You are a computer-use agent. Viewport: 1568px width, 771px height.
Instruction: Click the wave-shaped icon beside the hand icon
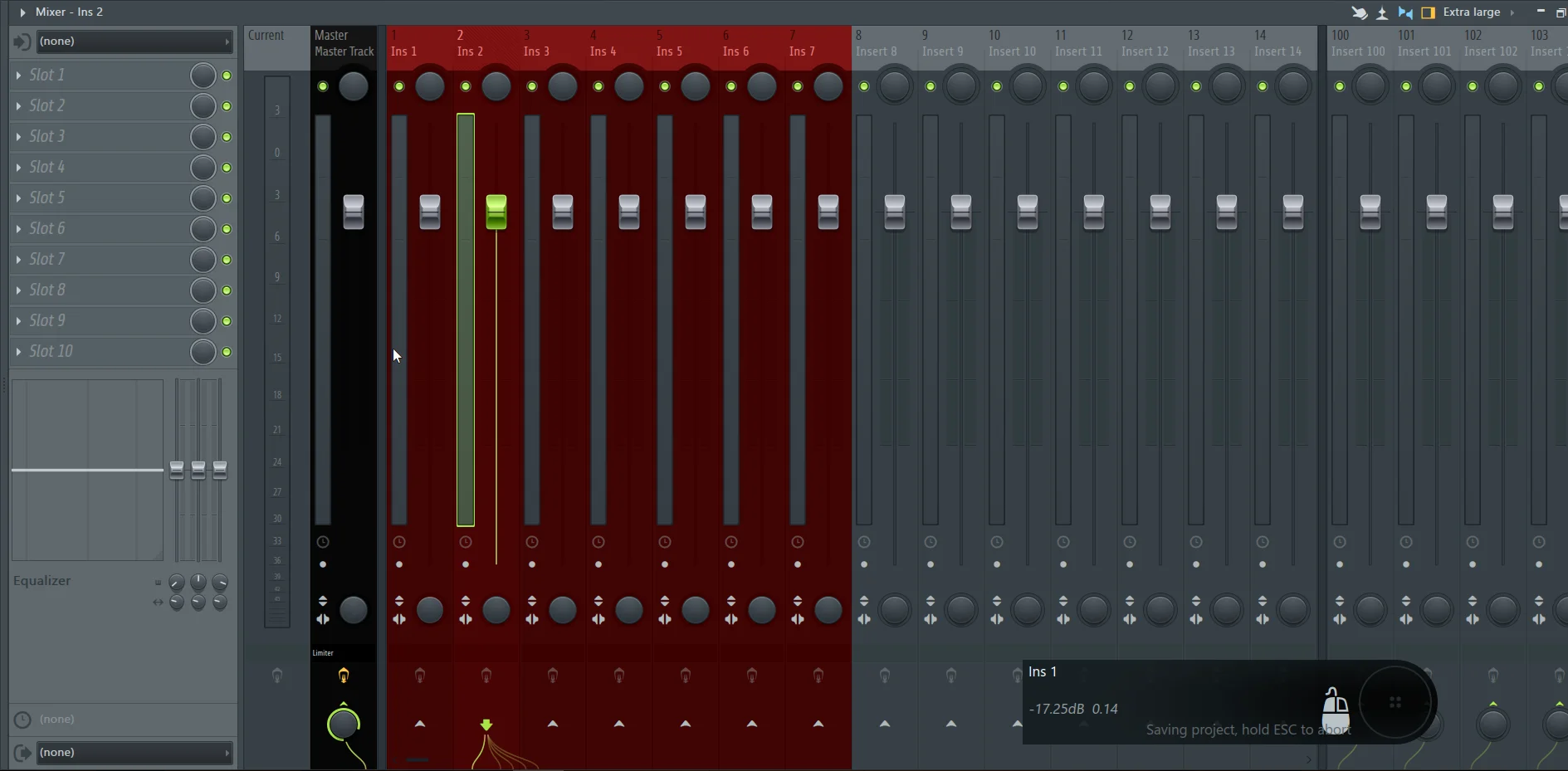click(x=1382, y=12)
